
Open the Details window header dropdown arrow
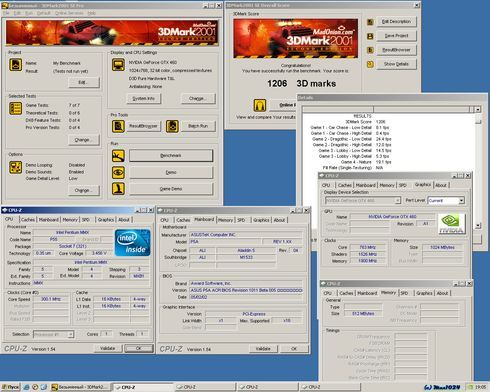(478, 109)
